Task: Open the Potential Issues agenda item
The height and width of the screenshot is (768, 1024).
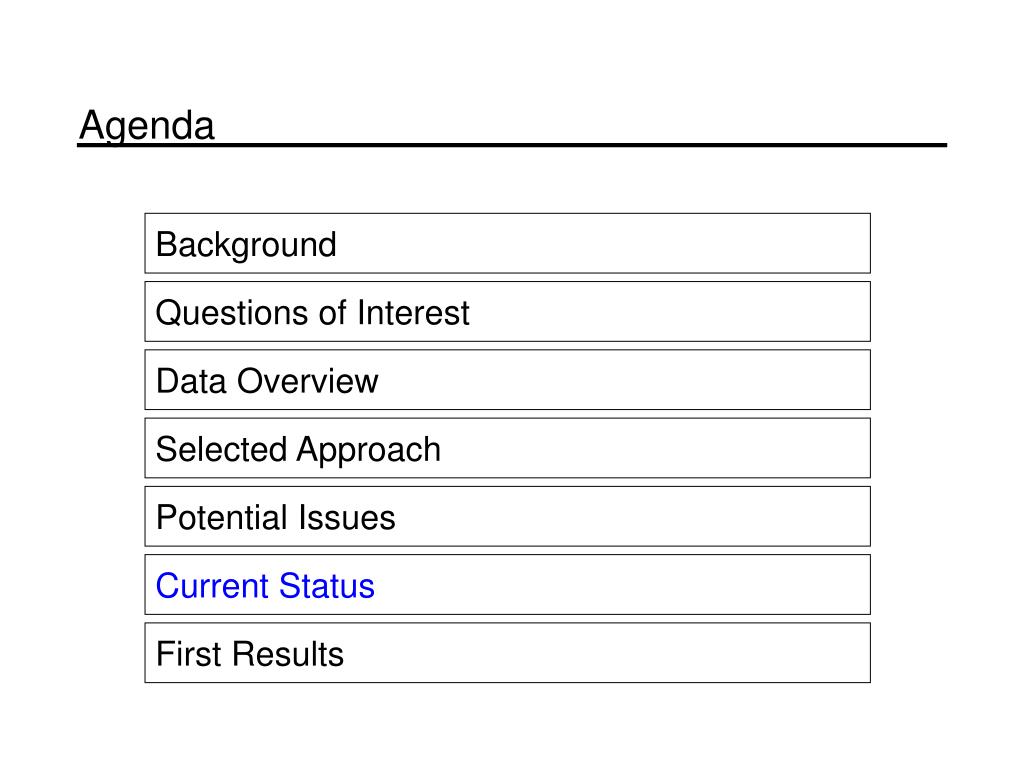Action: 507,517
